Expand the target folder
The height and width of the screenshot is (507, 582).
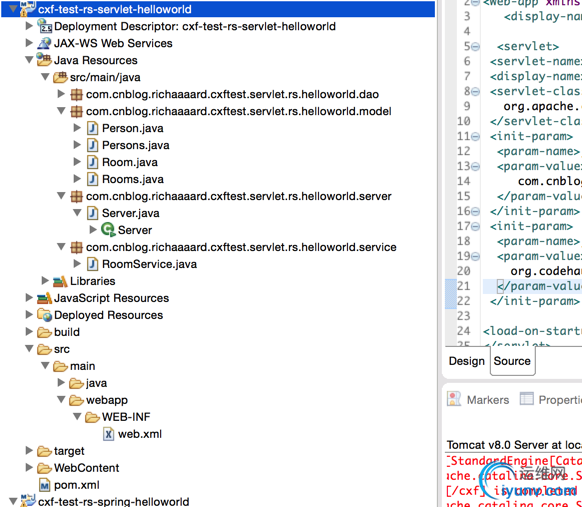pyautogui.click(x=29, y=451)
